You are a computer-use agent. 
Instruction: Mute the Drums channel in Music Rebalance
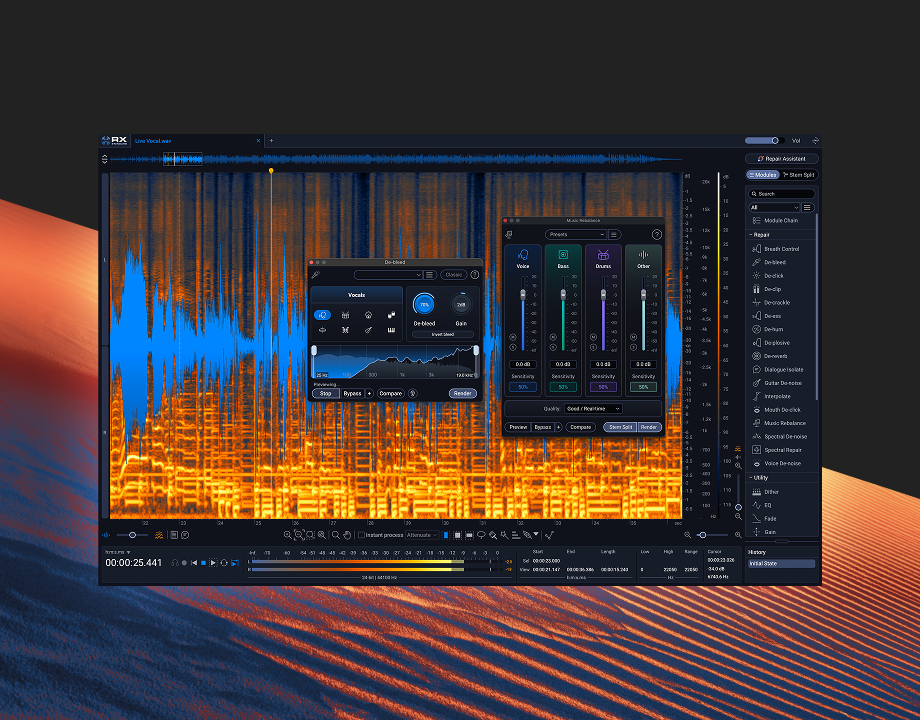[593, 337]
